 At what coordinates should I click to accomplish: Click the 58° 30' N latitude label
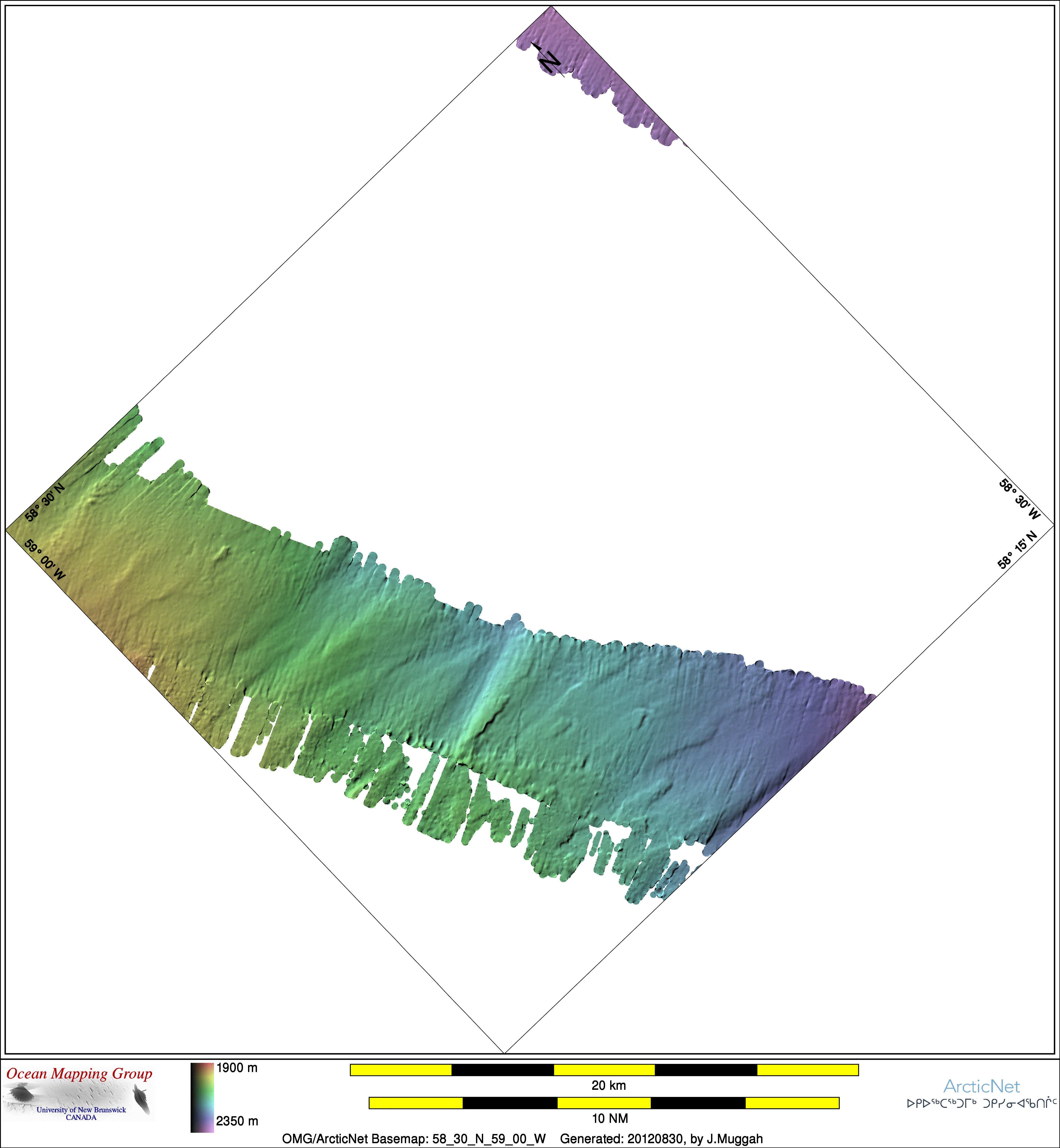point(45,502)
